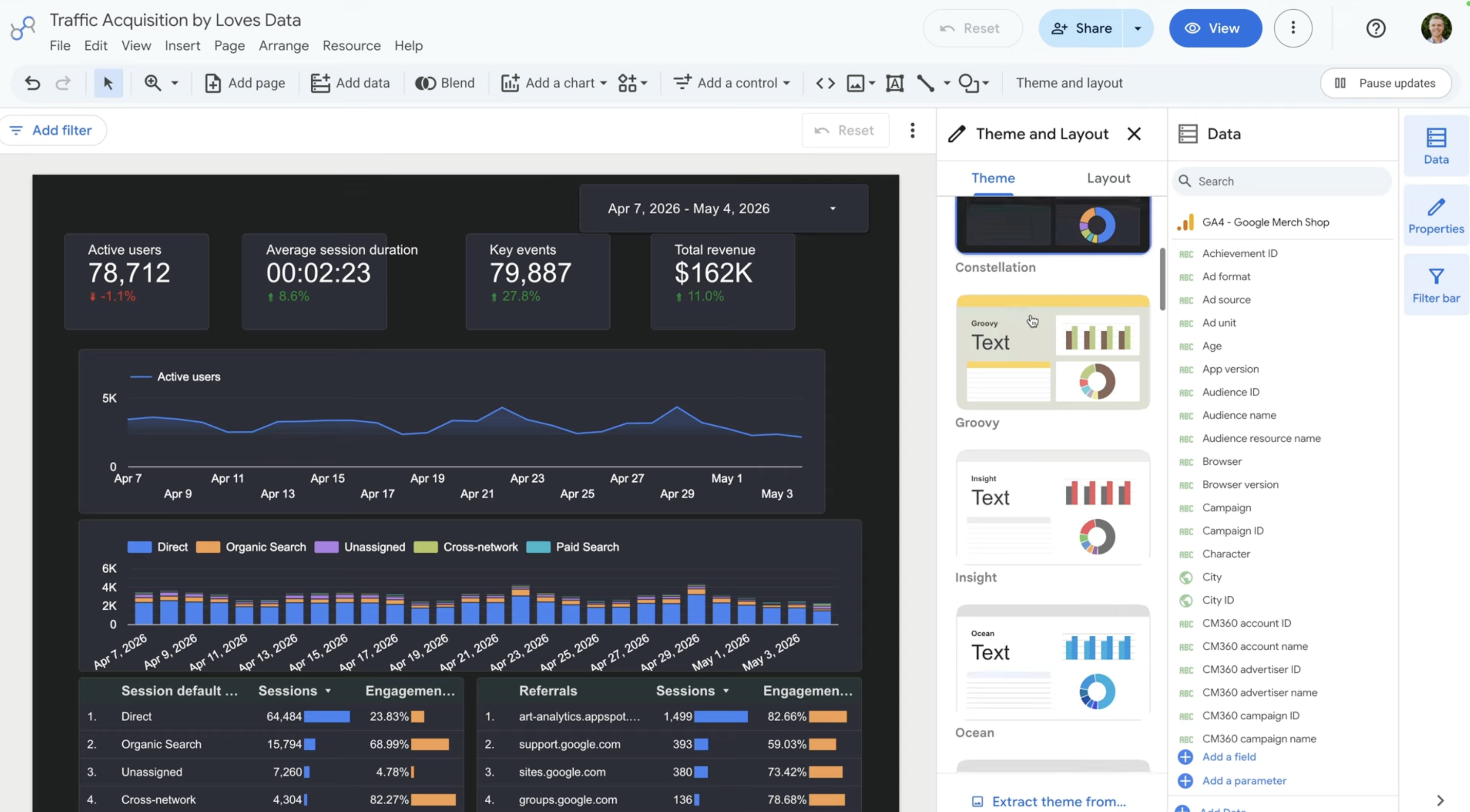Viewport: 1470px width, 812px height.
Task: Sort by Sessions in Referrals table
Action: [692, 690]
